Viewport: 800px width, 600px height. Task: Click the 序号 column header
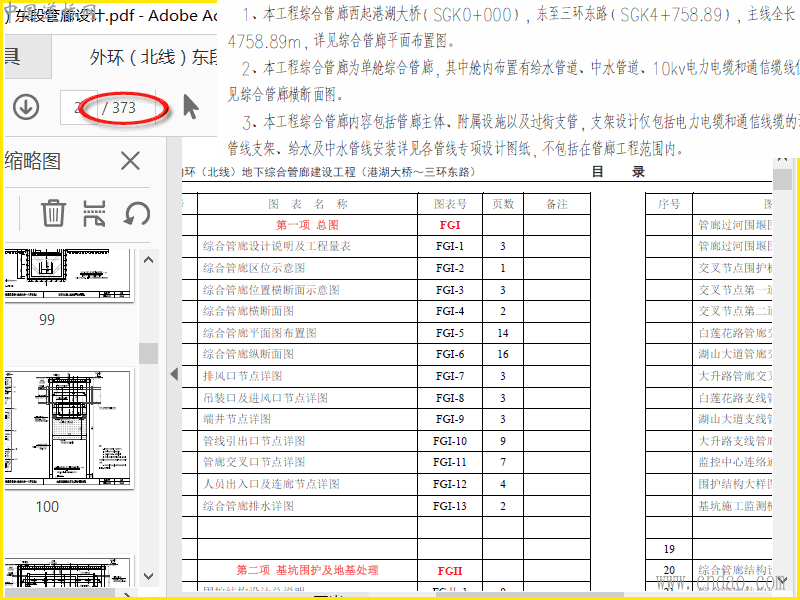pos(669,204)
